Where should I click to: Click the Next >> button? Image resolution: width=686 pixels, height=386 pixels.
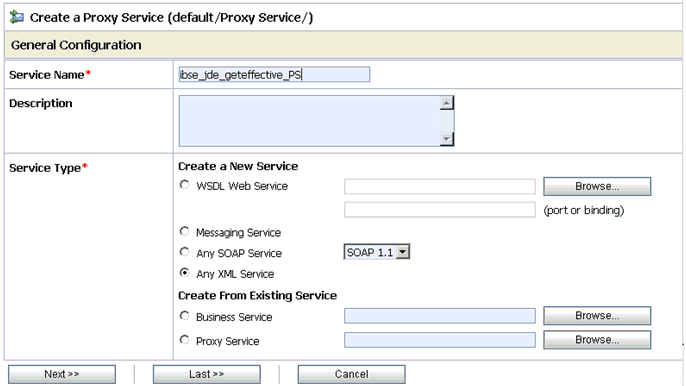[x=62, y=374]
